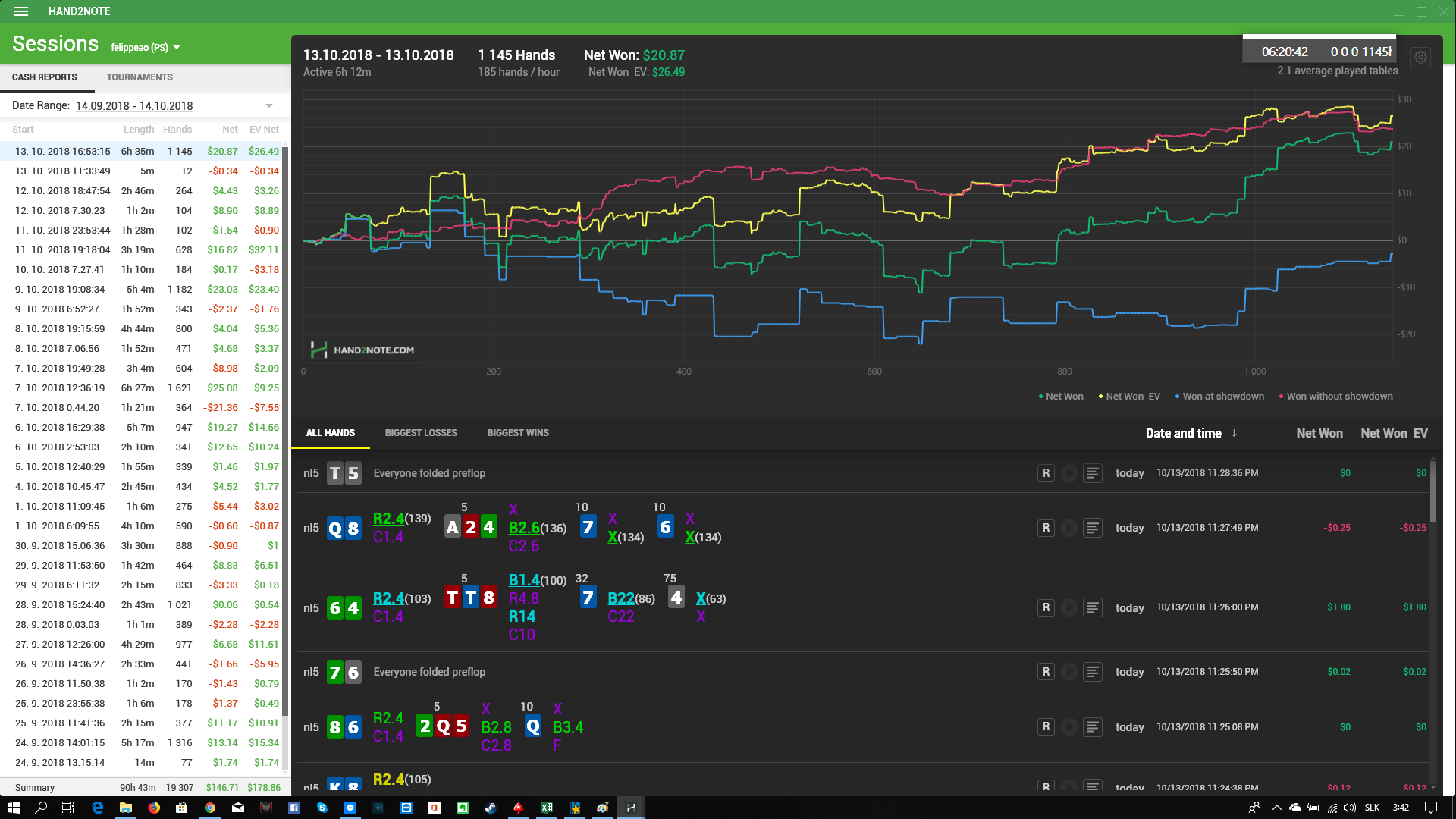This screenshot has width=1456, height=819.
Task: Click the date range field 14.09.2018 - 14.10.2018
Action: click(134, 106)
